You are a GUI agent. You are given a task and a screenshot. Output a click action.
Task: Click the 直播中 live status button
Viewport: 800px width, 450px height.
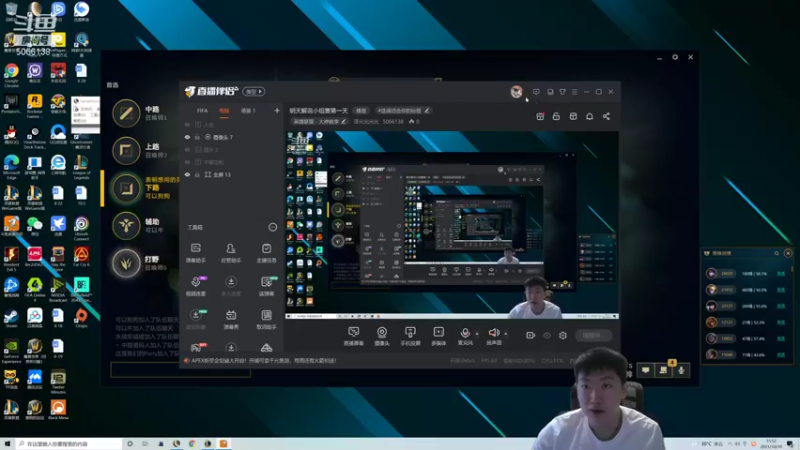[x=593, y=335]
